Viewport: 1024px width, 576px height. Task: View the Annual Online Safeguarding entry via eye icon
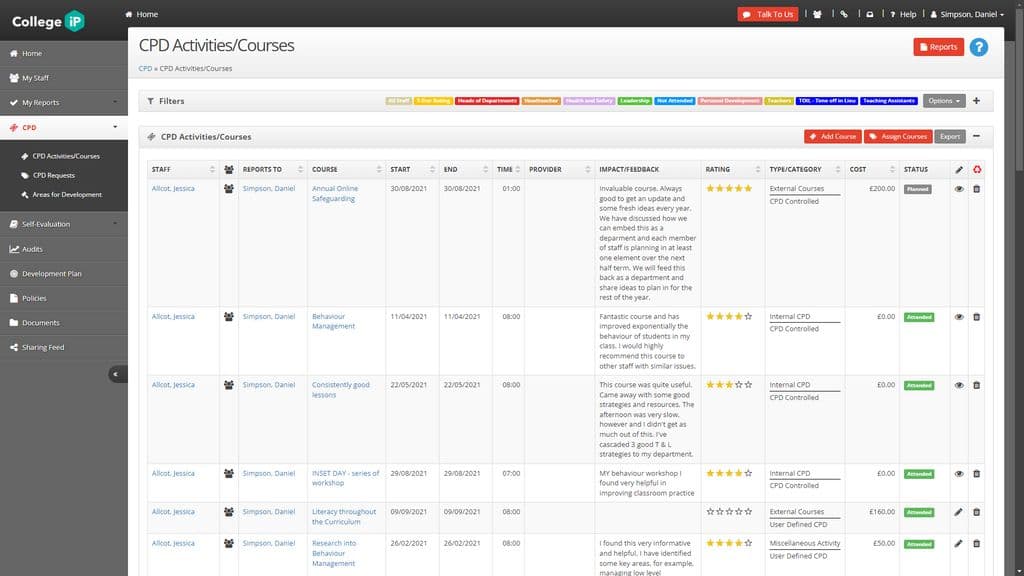click(959, 189)
